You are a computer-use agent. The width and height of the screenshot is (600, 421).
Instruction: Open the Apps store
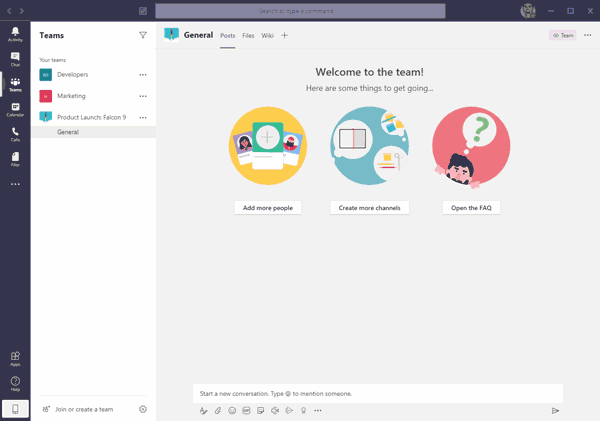click(15, 359)
